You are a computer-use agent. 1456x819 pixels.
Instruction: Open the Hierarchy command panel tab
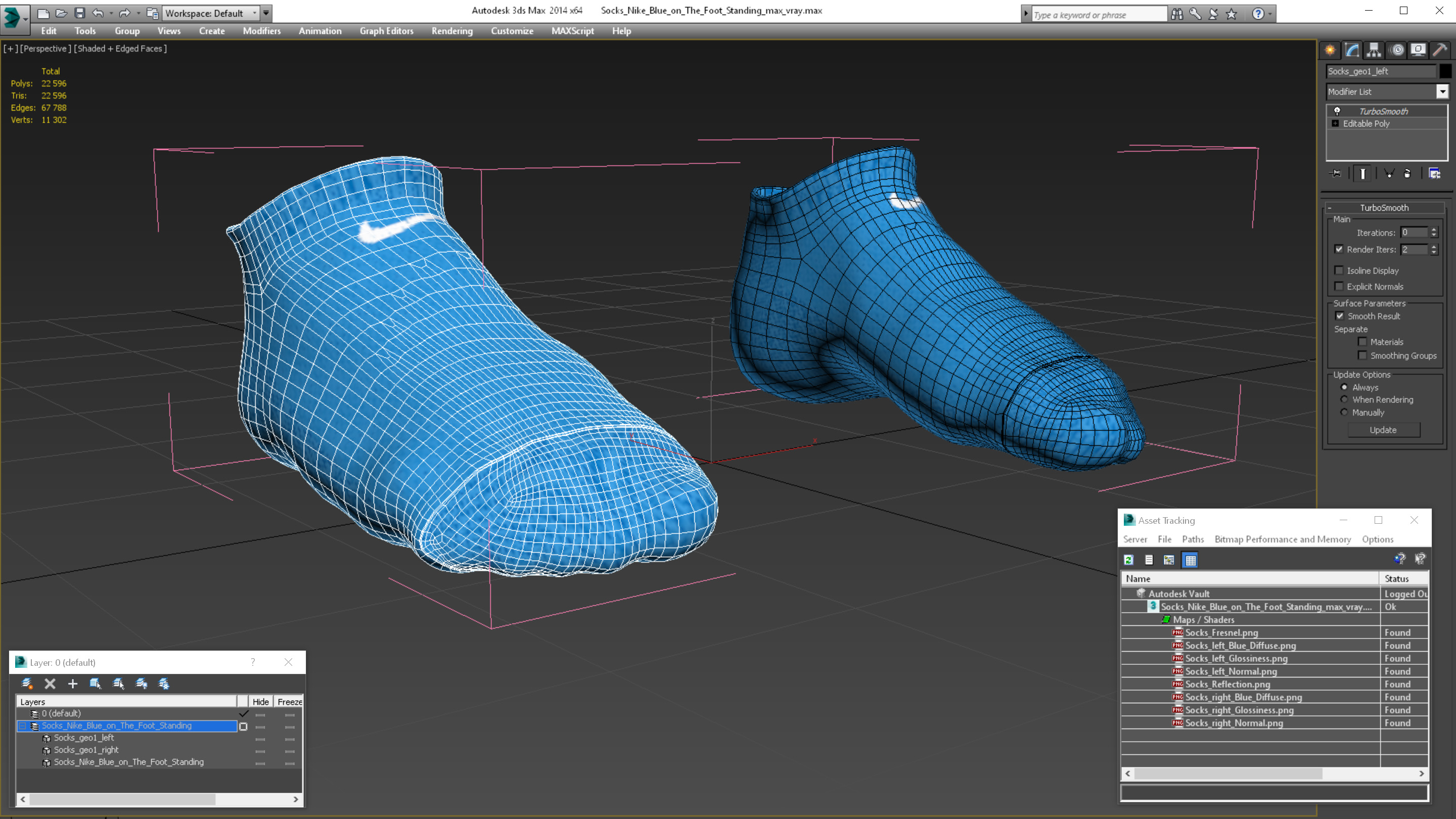tap(1374, 51)
